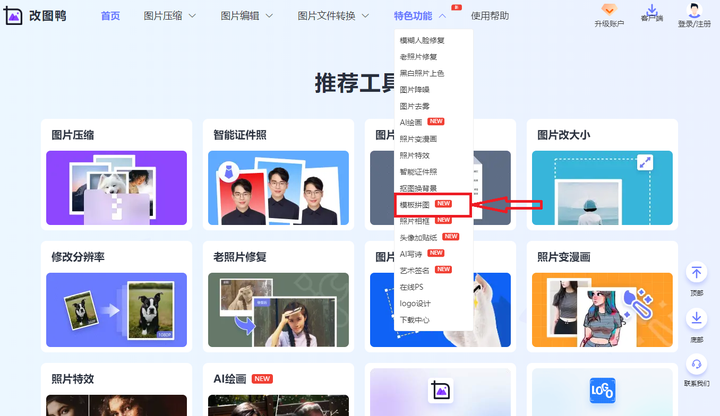Open 下载中心 menu entry
This screenshot has width=720, height=416.
(x=415, y=320)
